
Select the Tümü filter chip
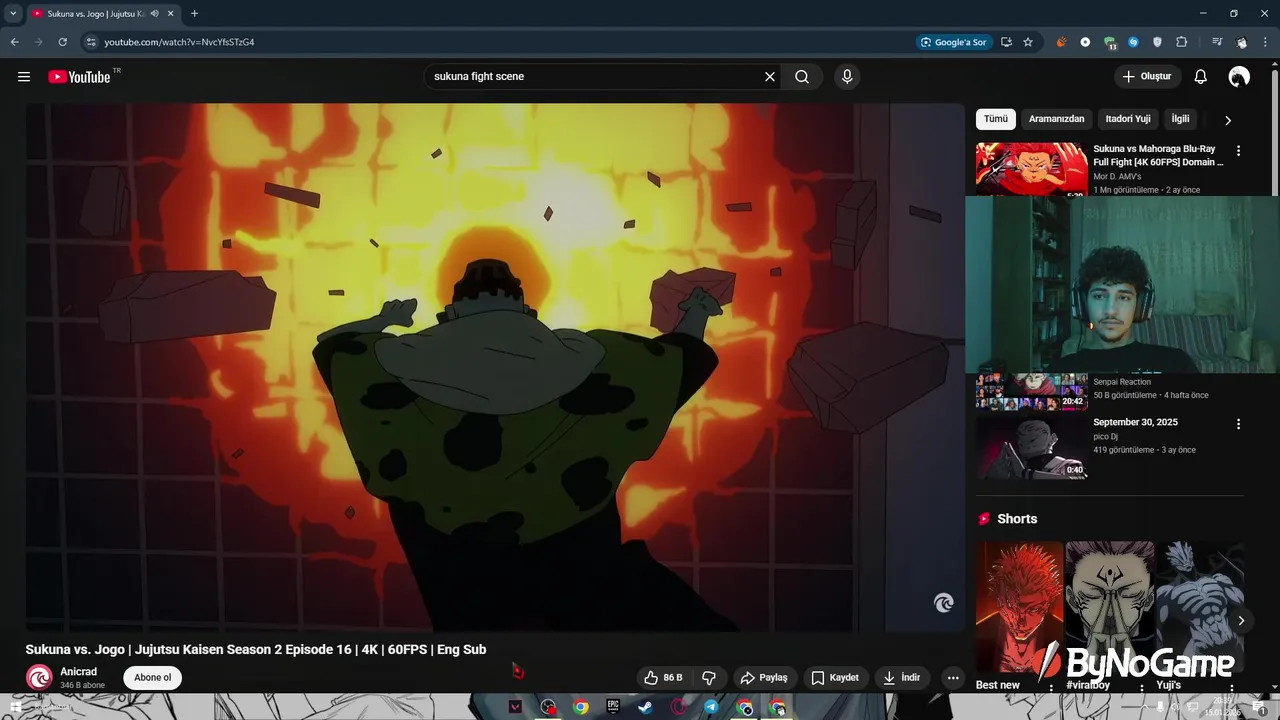click(x=996, y=119)
